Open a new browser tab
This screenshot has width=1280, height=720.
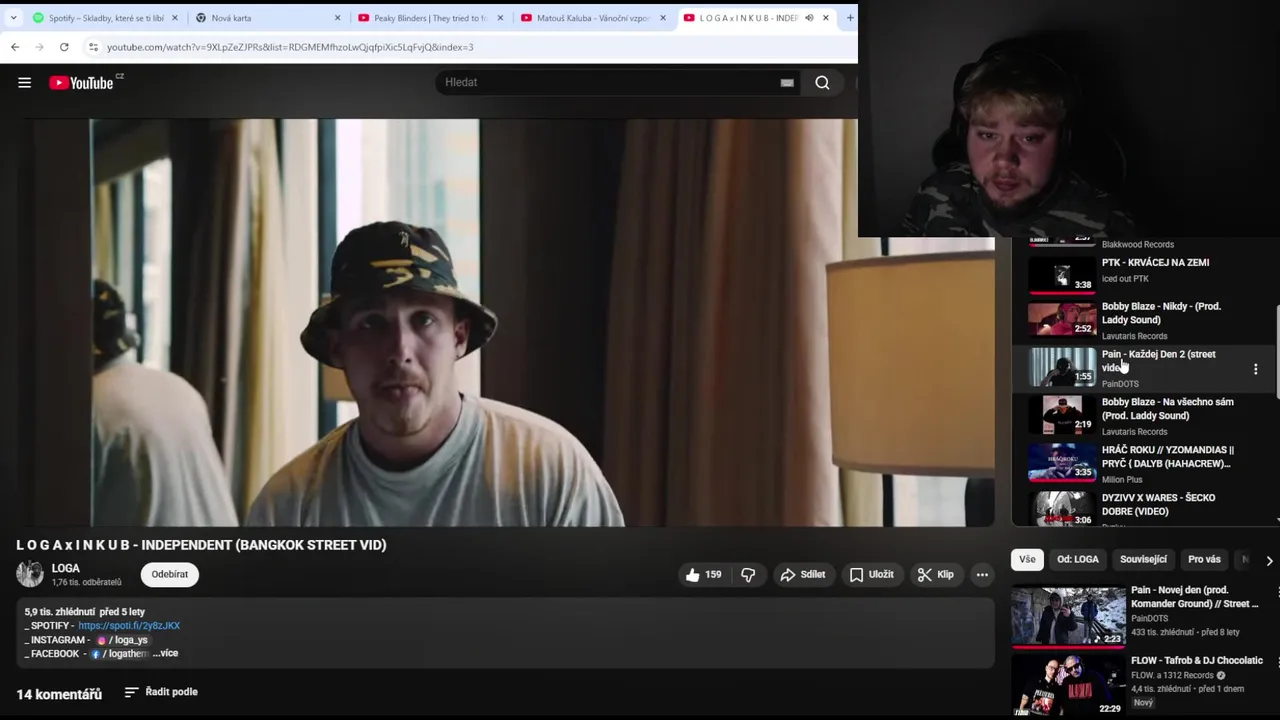(849, 18)
